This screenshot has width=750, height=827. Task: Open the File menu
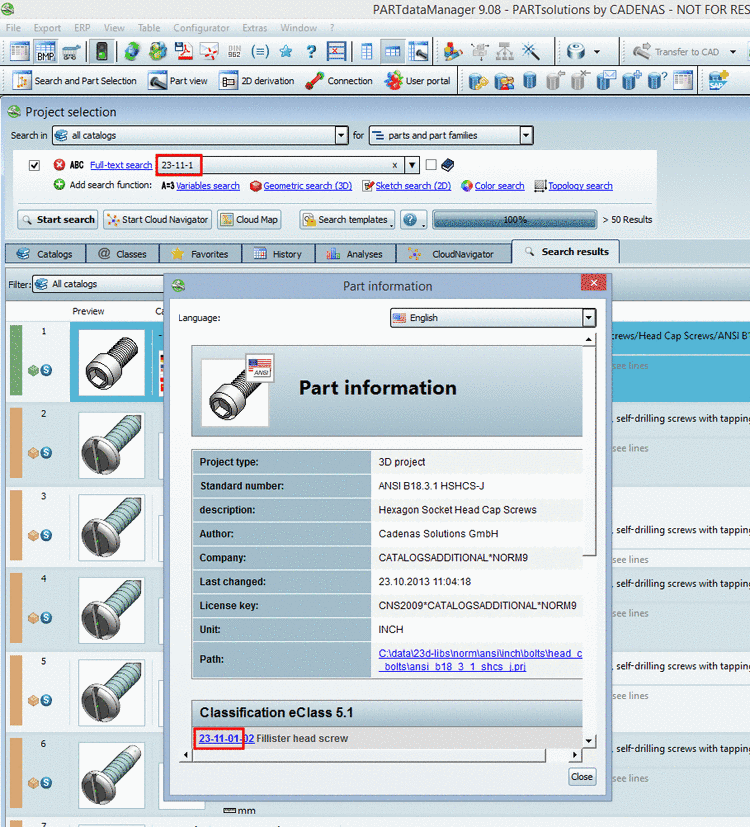(13, 28)
